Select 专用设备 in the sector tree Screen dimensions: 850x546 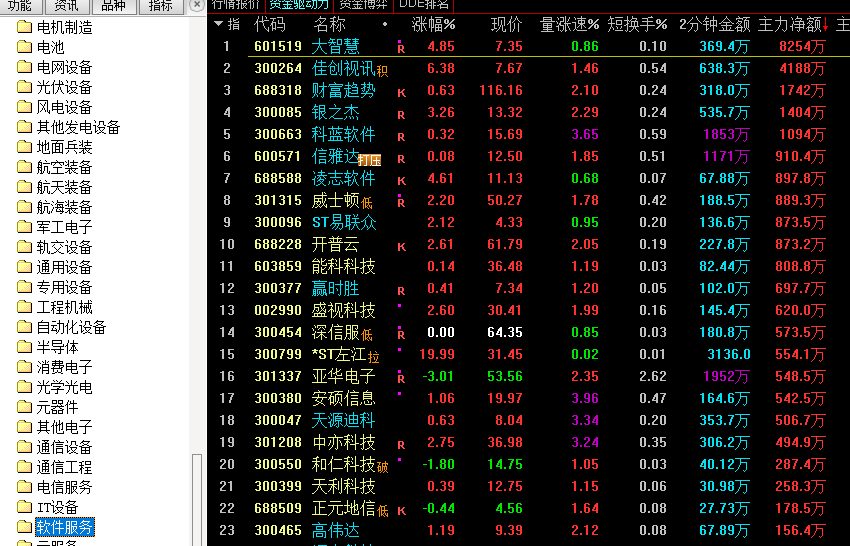point(64,287)
